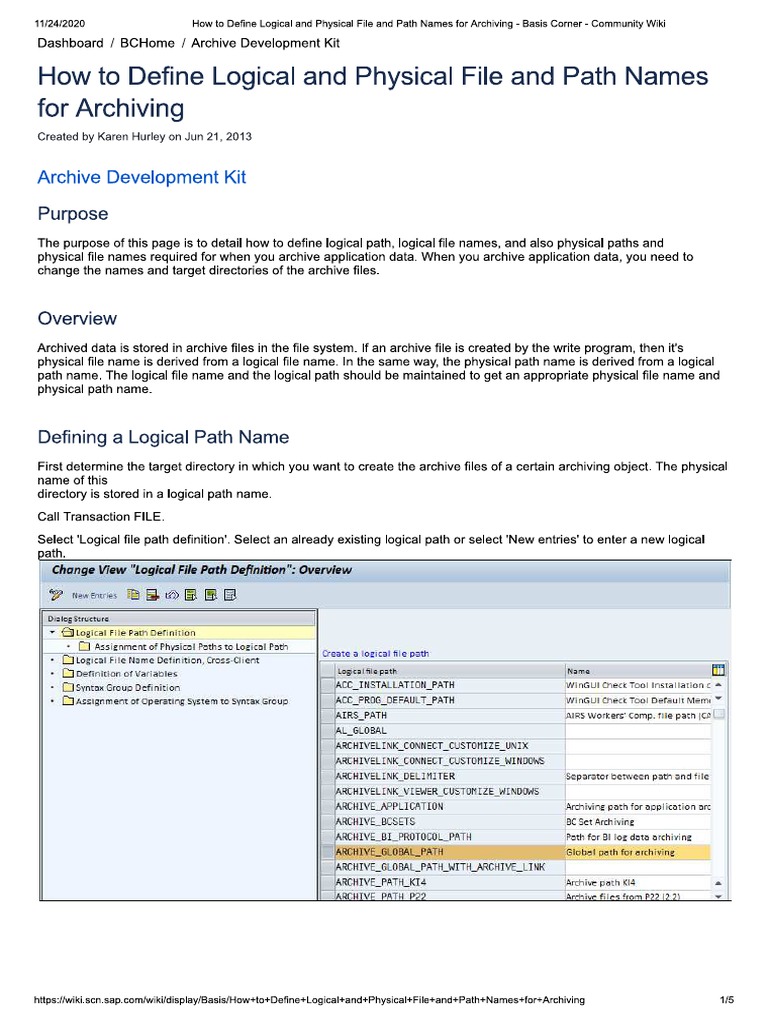Click the Display/Change pencil toolbar icon
Viewport: 768px width, 1024px height.
(x=56, y=595)
